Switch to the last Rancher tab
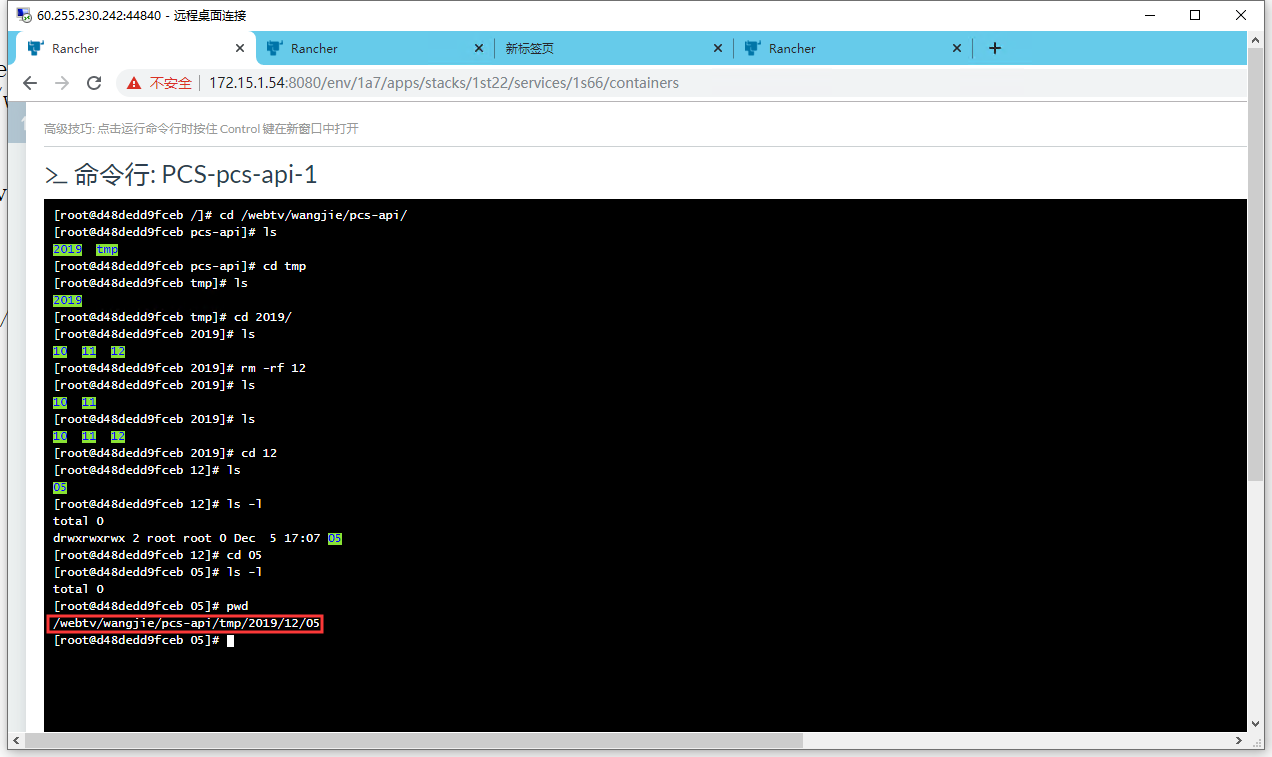The image size is (1272, 757). pyautogui.click(x=853, y=48)
